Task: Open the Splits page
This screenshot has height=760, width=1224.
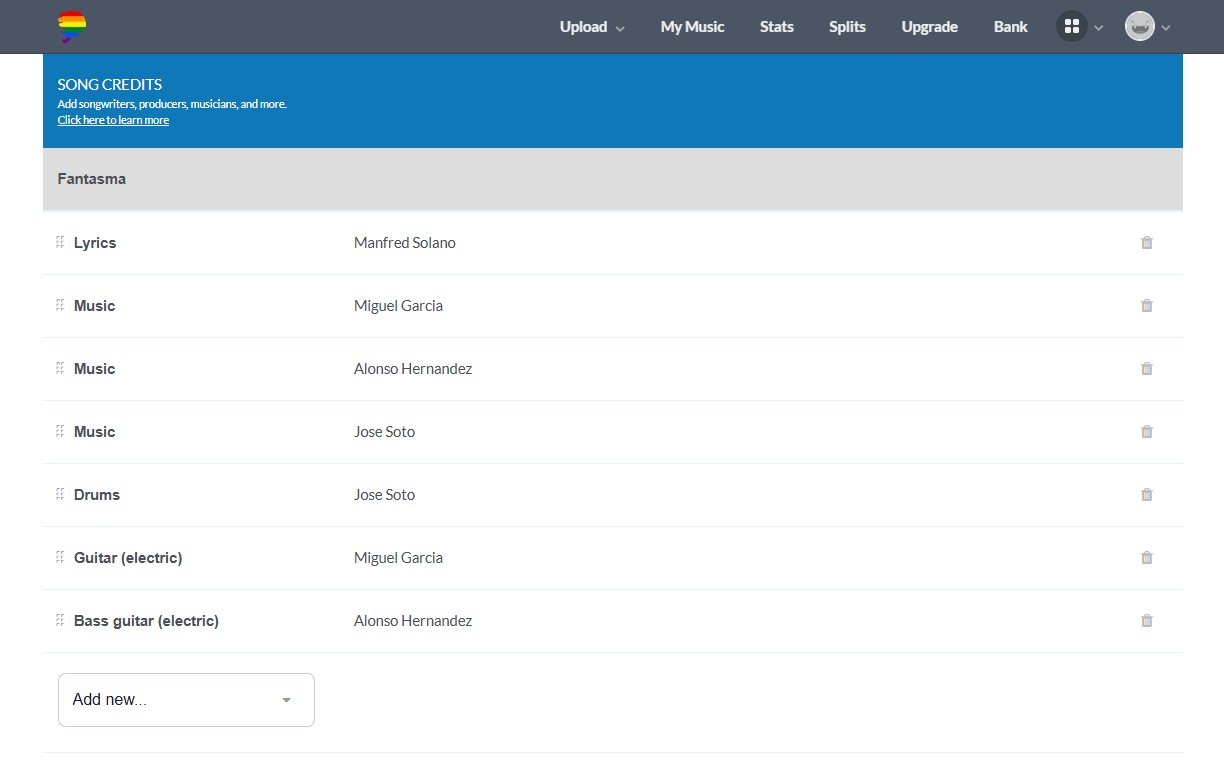Action: pyautogui.click(x=847, y=27)
